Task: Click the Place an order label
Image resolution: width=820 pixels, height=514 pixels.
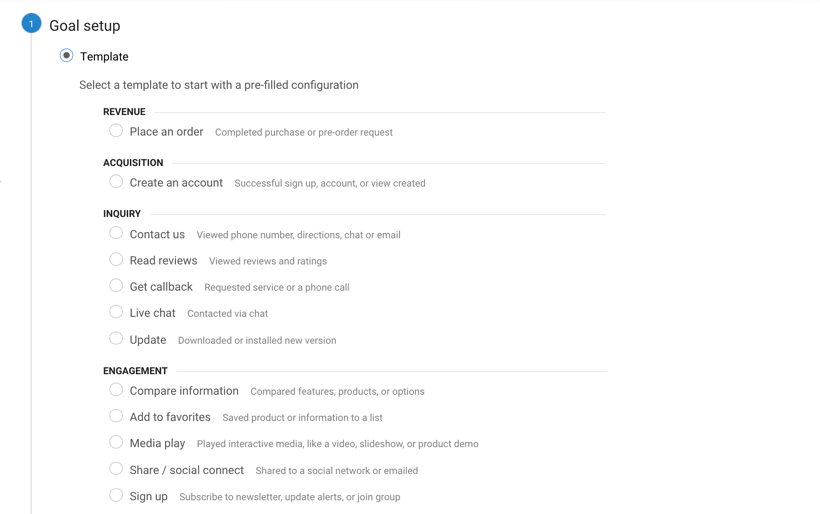Action: tap(166, 132)
